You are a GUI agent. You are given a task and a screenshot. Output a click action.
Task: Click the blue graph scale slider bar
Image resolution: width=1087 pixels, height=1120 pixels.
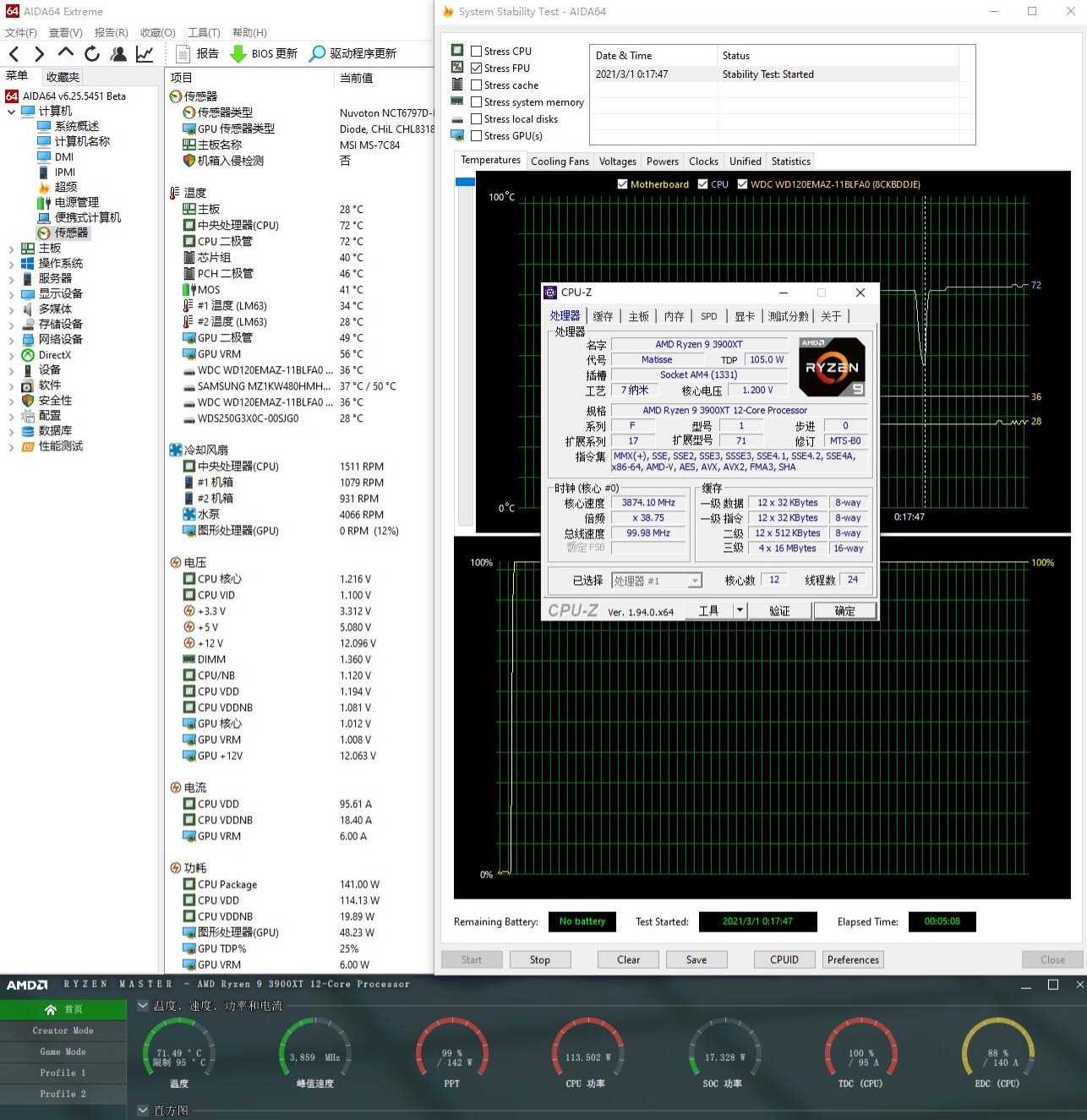[465, 182]
